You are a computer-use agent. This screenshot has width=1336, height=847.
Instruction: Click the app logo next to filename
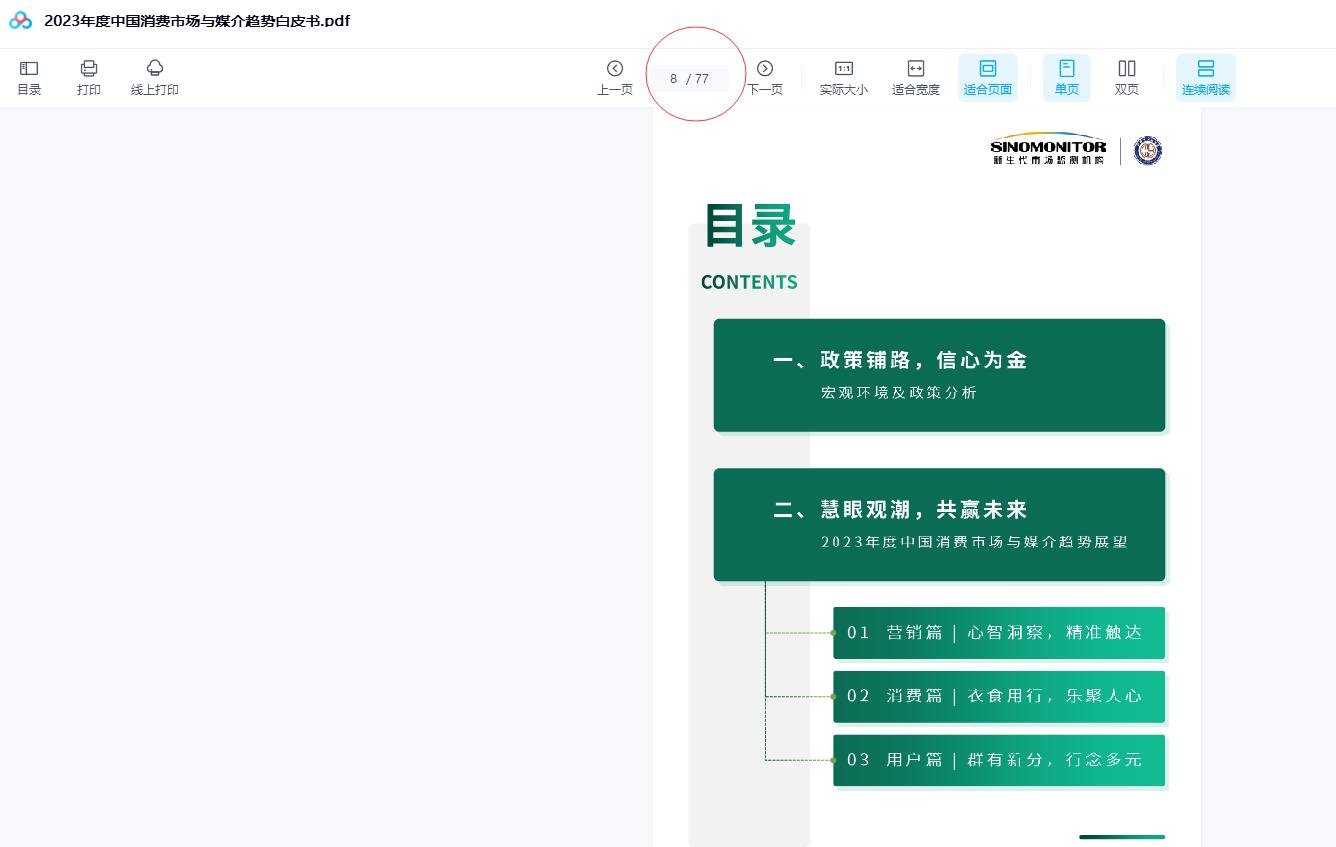click(x=20, y=21)
